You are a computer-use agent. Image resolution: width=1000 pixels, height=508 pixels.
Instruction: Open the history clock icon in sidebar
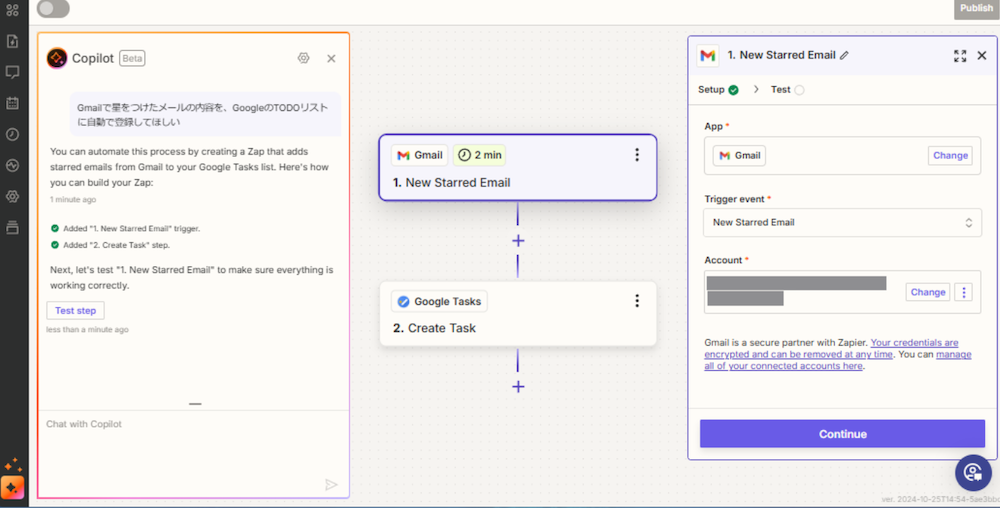(x=12, y=134)
